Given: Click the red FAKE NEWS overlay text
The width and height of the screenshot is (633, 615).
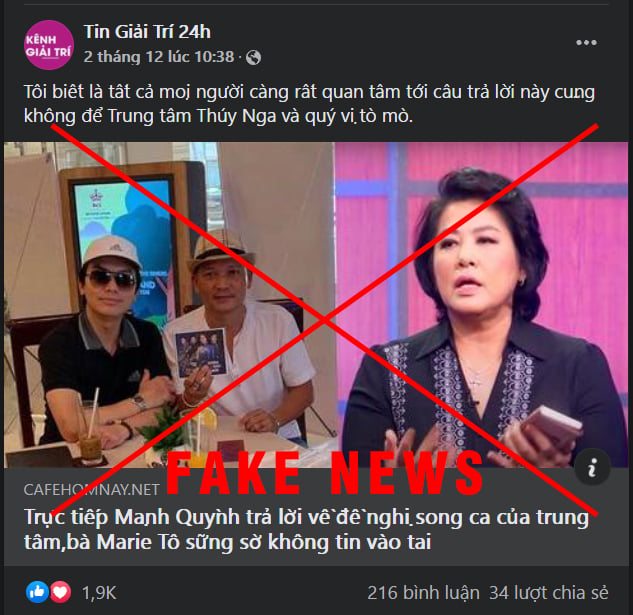Looking at the screenshot, I should click(325, 473).
